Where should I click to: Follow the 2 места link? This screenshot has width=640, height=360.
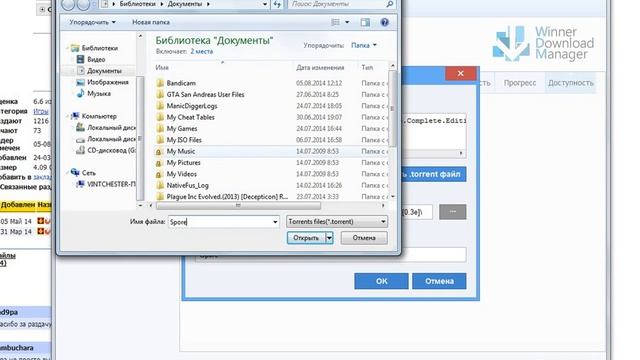click(202, 51)
